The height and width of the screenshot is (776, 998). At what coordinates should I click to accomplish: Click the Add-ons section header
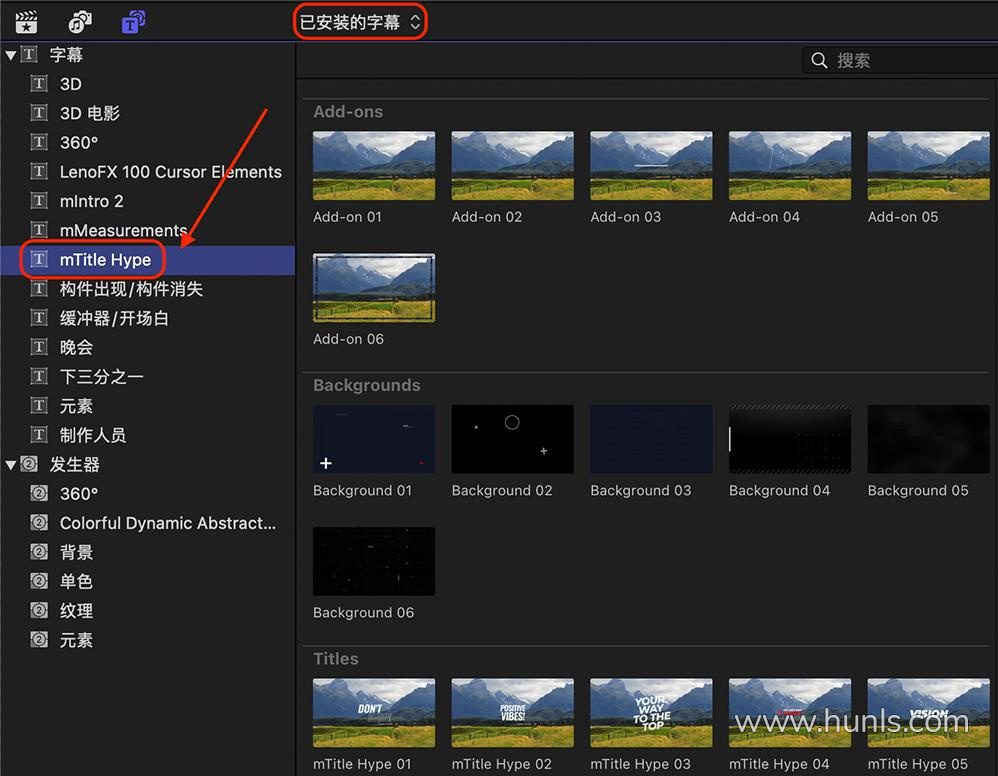tap(348, 111)
